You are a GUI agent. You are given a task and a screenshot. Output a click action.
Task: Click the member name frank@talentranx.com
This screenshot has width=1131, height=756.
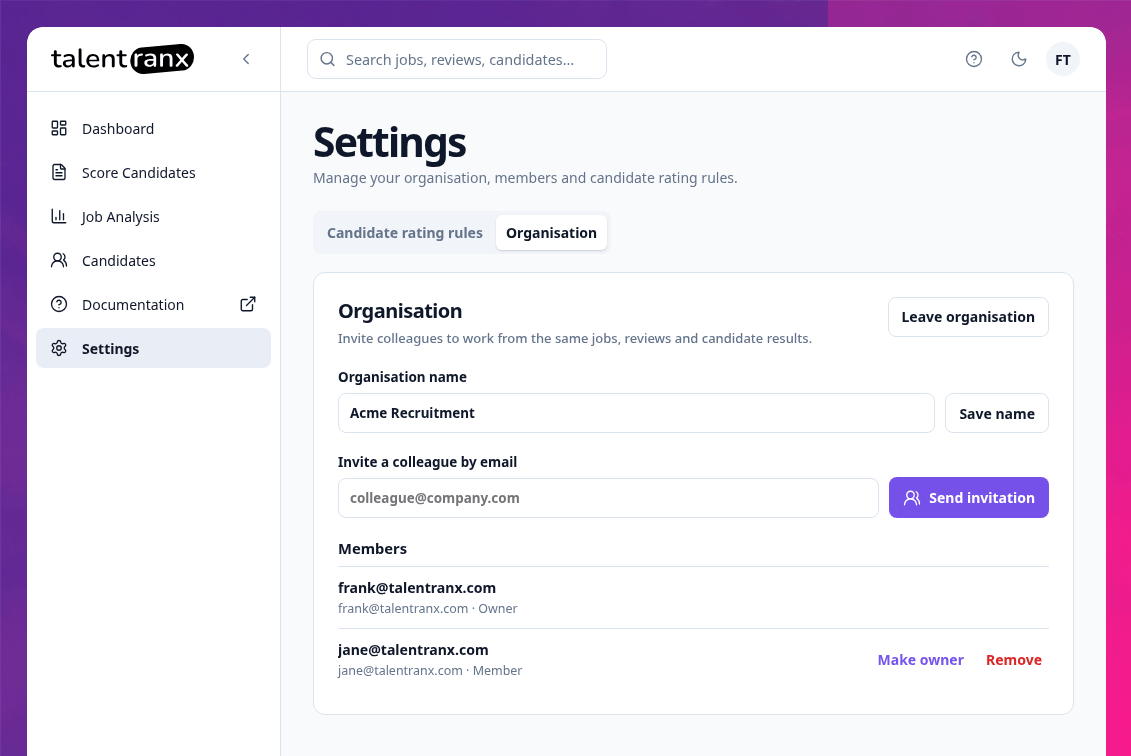[x=417, y=588]
